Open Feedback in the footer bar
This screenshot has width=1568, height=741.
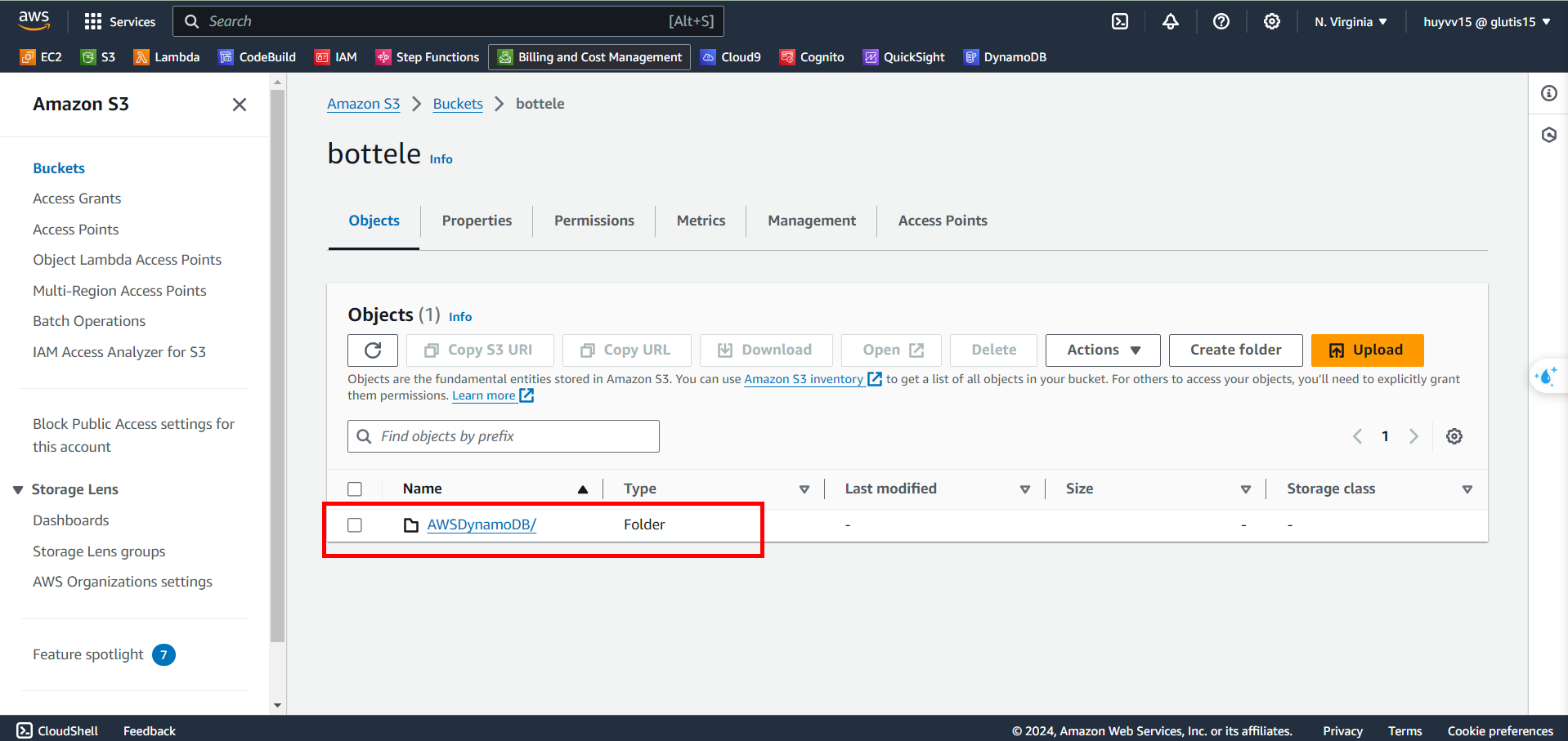[150, 731]
